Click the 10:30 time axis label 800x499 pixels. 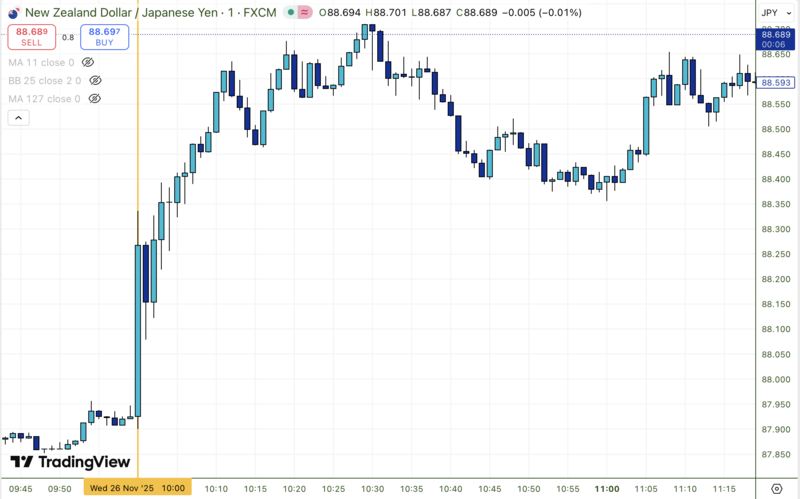pyautogui.click(x=372, y=489)
